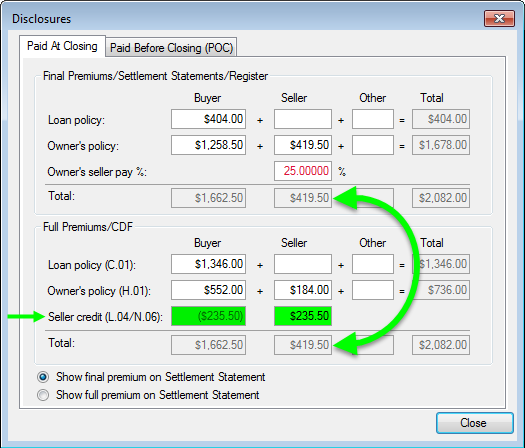Click the Loan policy Other empty field
Image resolution: width=525 pixels, height=448 pixels.
tap(373, 119)
